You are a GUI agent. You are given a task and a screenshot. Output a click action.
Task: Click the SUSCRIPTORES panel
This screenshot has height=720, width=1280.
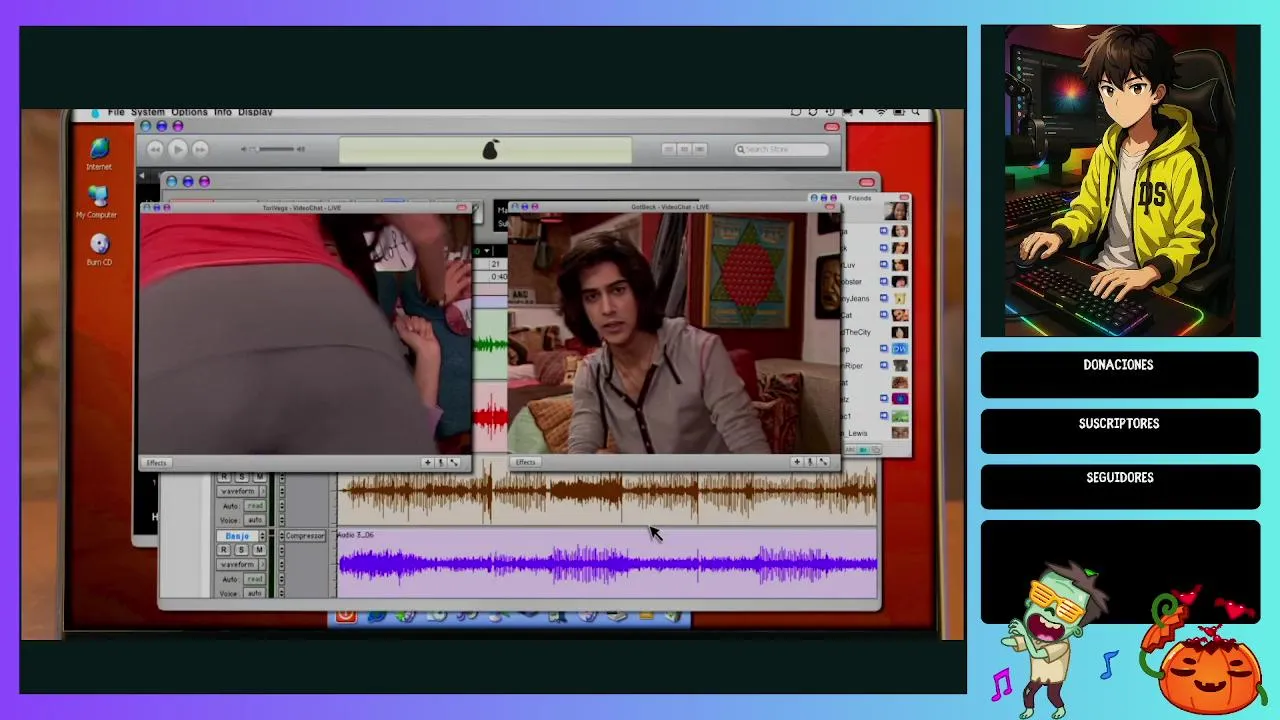point(1119,431)
